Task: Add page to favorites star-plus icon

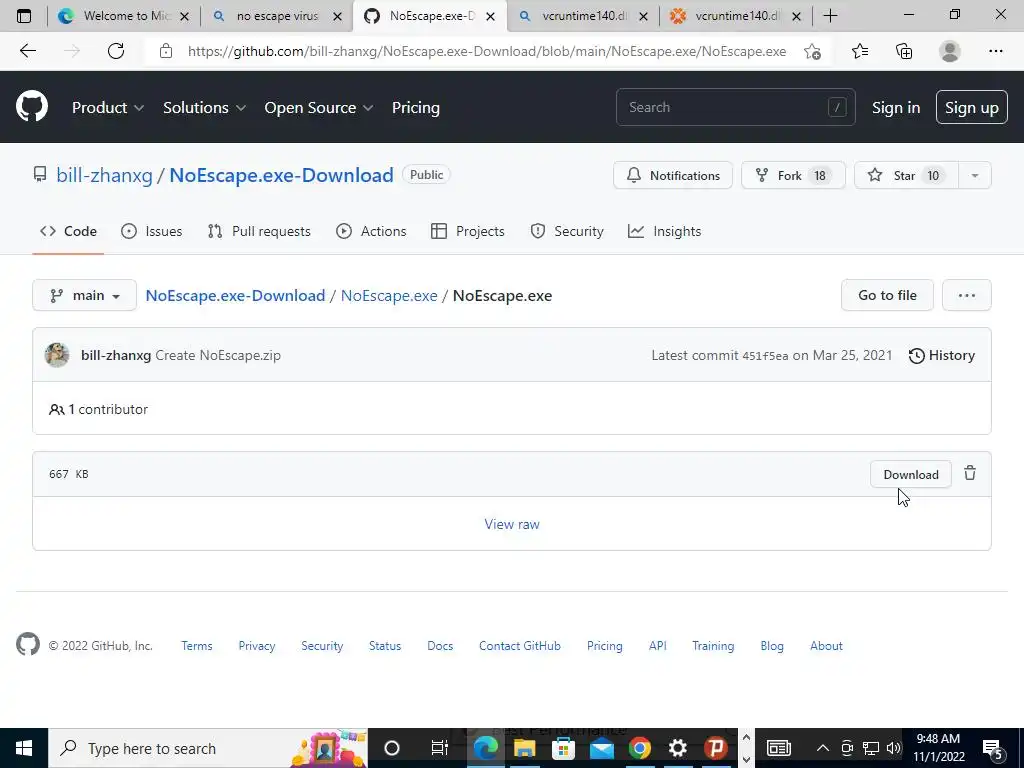Action: (812, 51)
